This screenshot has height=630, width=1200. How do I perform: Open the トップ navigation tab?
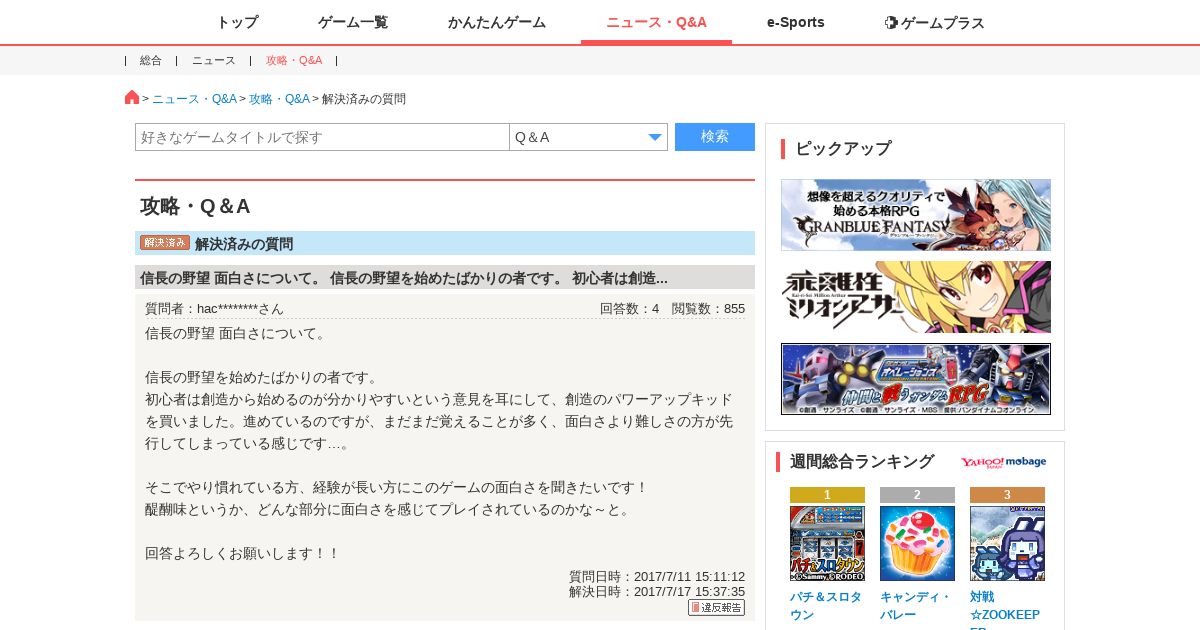(x=237, y=22)
